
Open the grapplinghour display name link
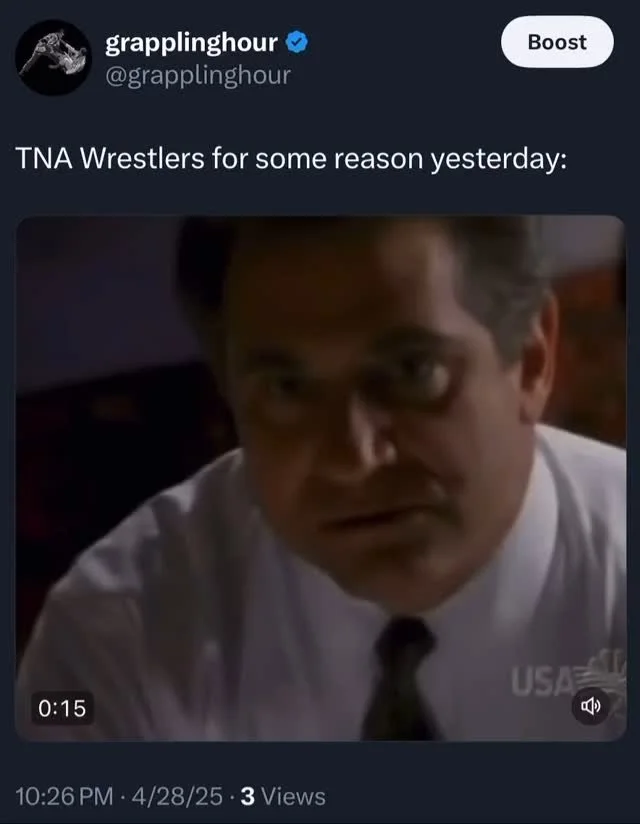coord(191,43)
